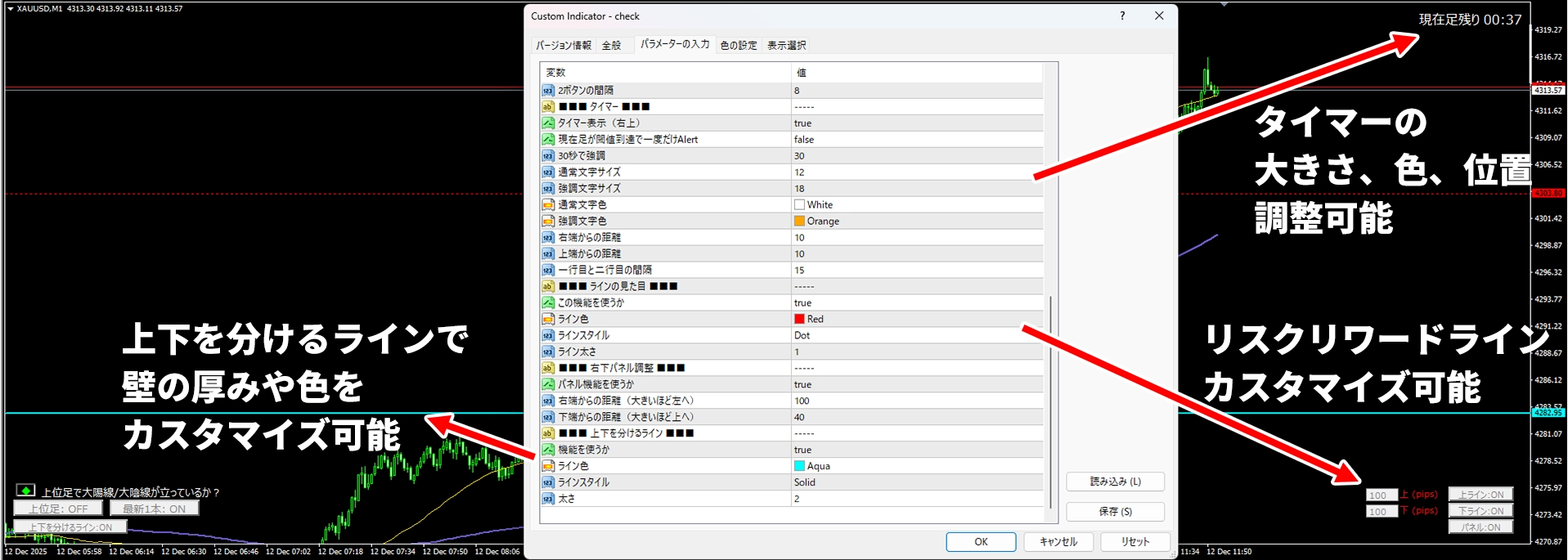Click the ? help button in the title bar
This screenshot has height=560, width=1568.
tap(1122, 16)
